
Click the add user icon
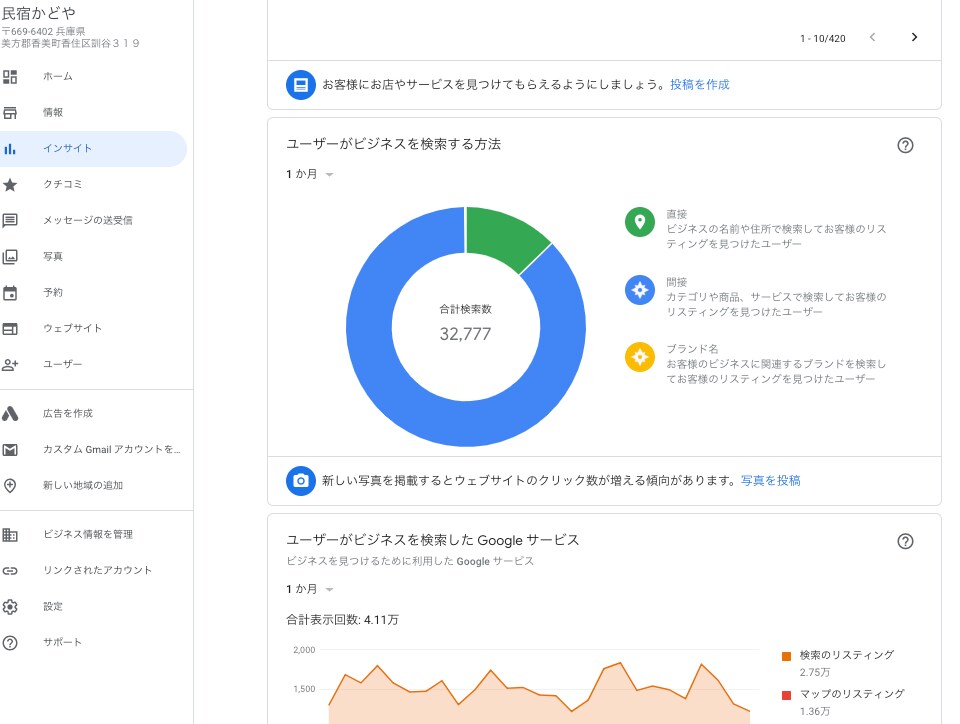pyautogui.click(x=10, y=365)
